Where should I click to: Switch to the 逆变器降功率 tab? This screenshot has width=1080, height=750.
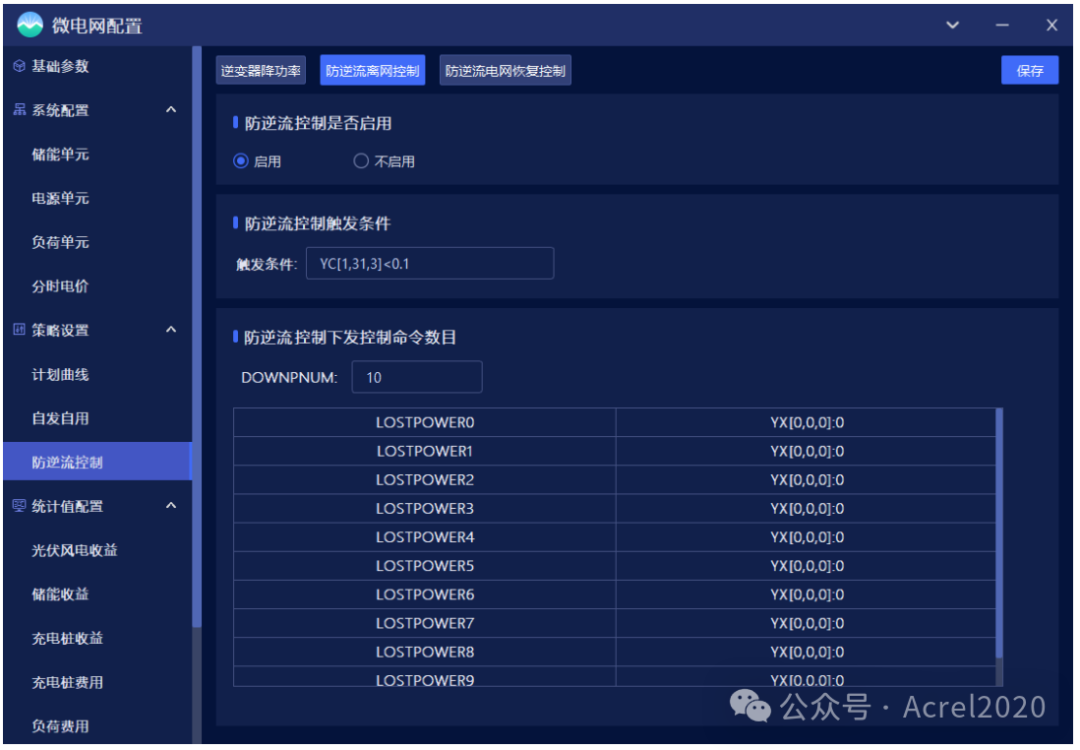pyautogui.click(x=258, y=70)
